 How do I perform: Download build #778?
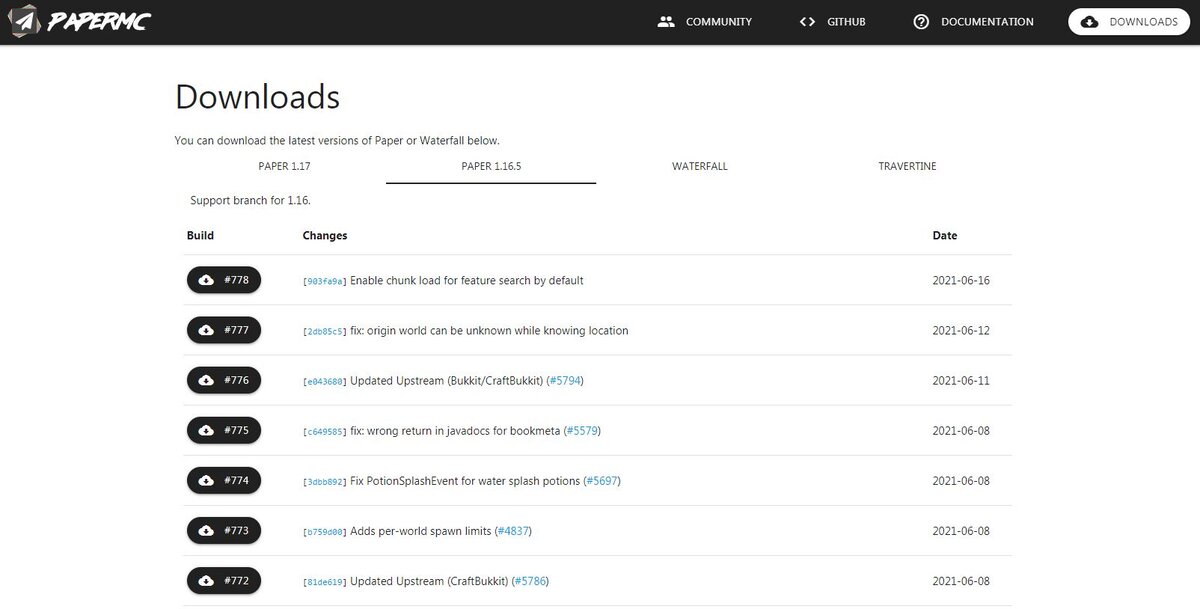click(224, 280)
